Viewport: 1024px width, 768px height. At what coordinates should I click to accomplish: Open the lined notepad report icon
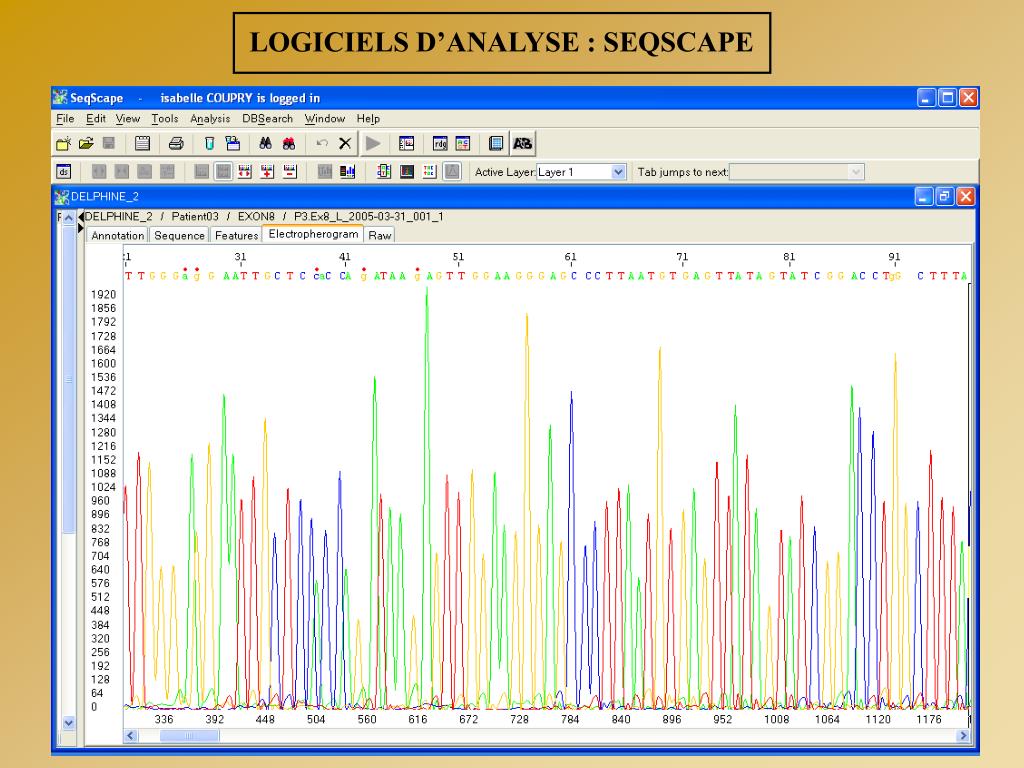(142, 144)
